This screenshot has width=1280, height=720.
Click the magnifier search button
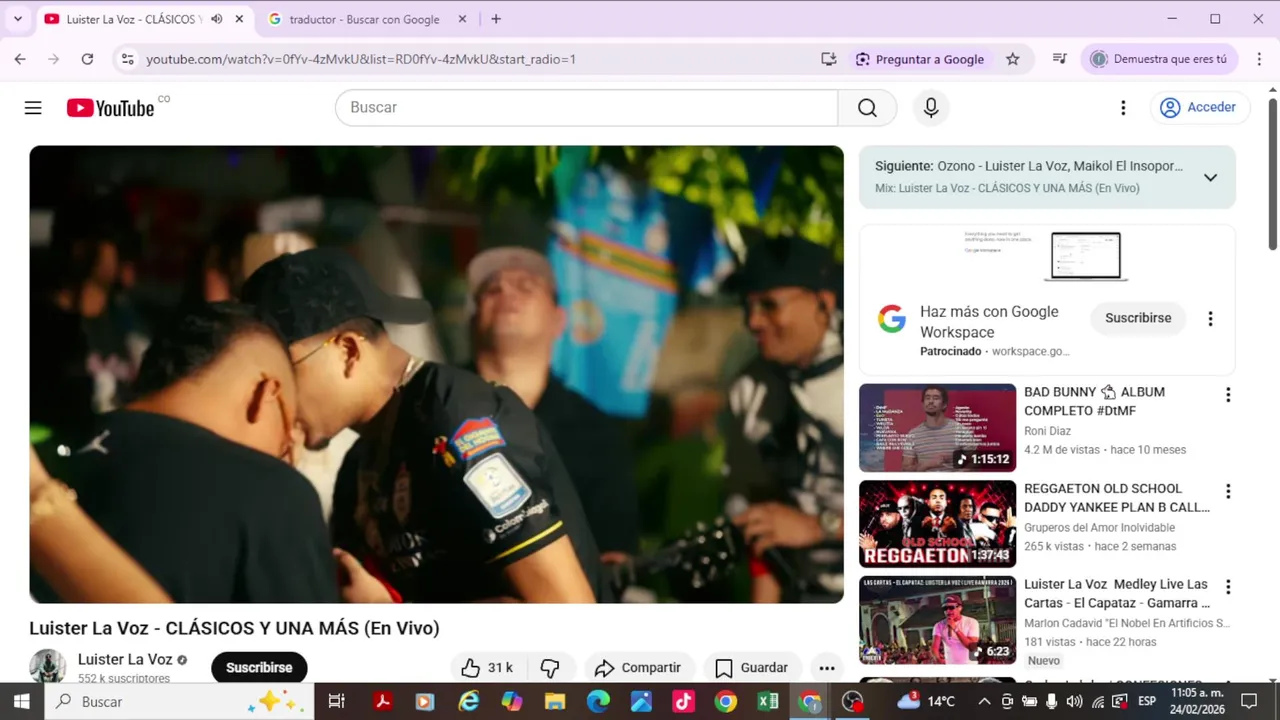tap(867, 108)
